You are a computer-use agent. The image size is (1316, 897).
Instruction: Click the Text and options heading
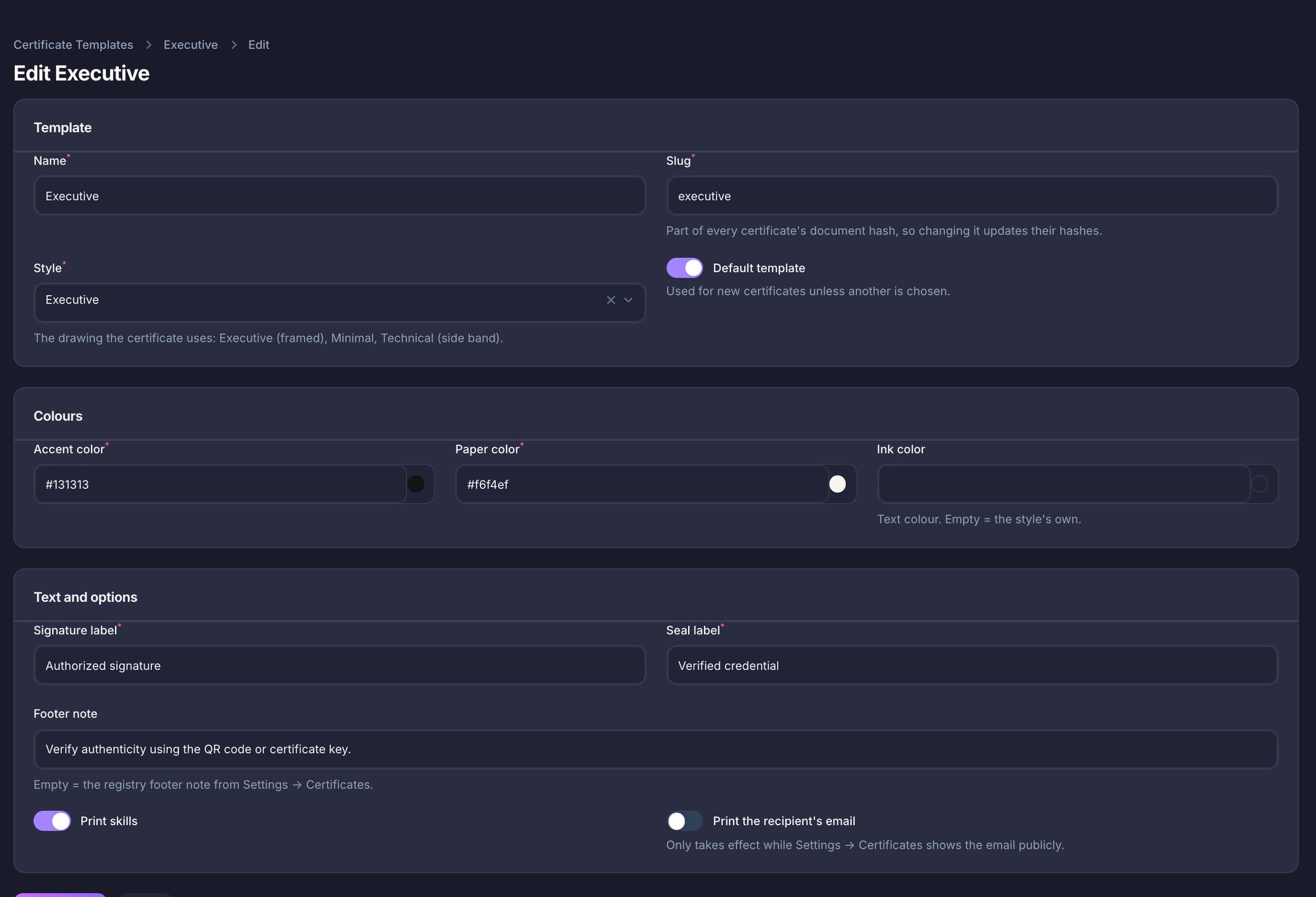click(85, 597)
